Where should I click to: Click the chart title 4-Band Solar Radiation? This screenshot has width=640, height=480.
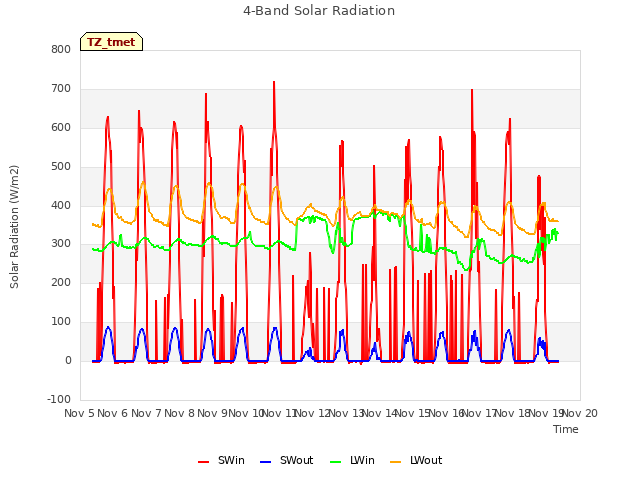pyautogui.click(x=319, y=11)
